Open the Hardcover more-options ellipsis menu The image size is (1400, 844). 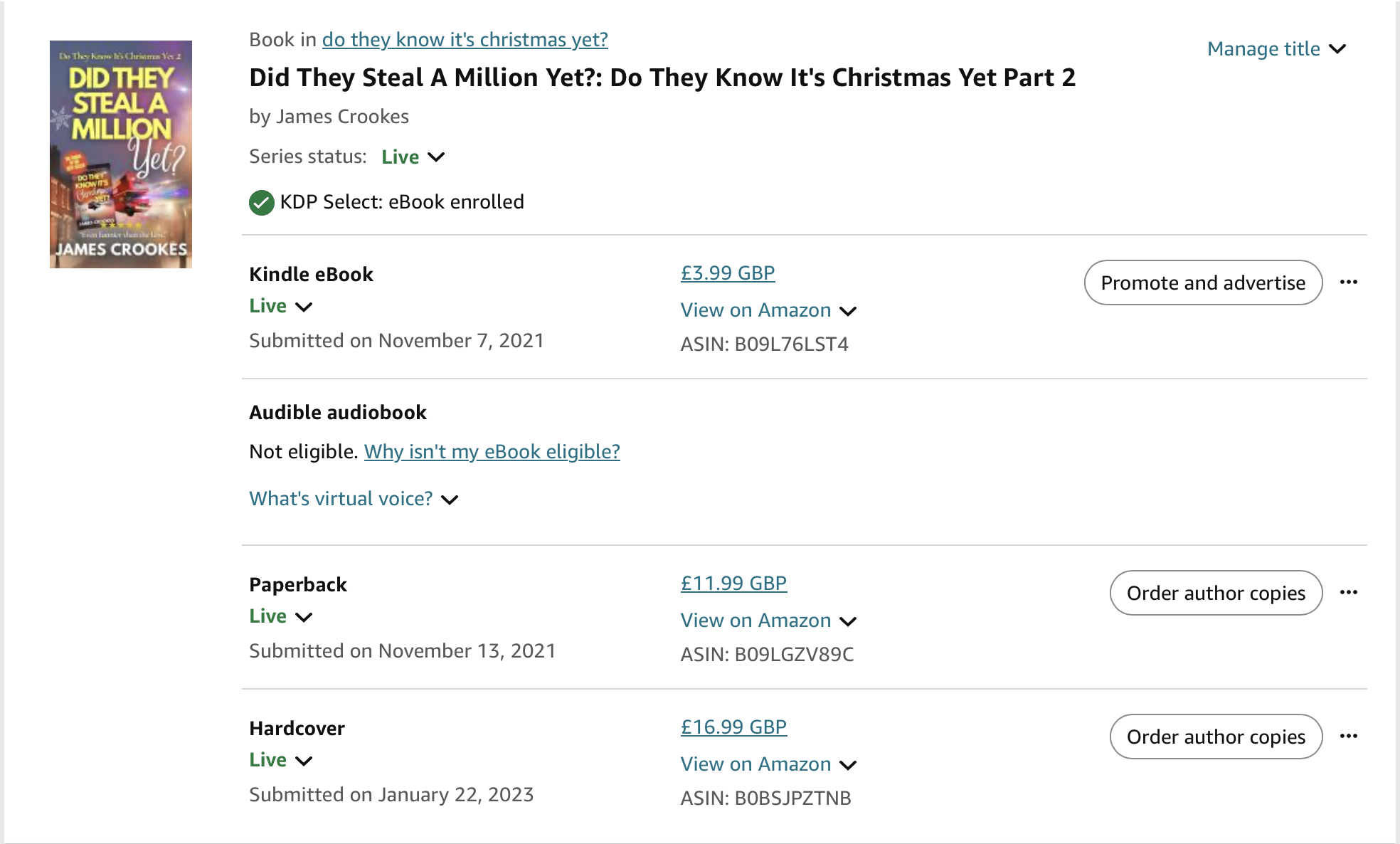1348,737
